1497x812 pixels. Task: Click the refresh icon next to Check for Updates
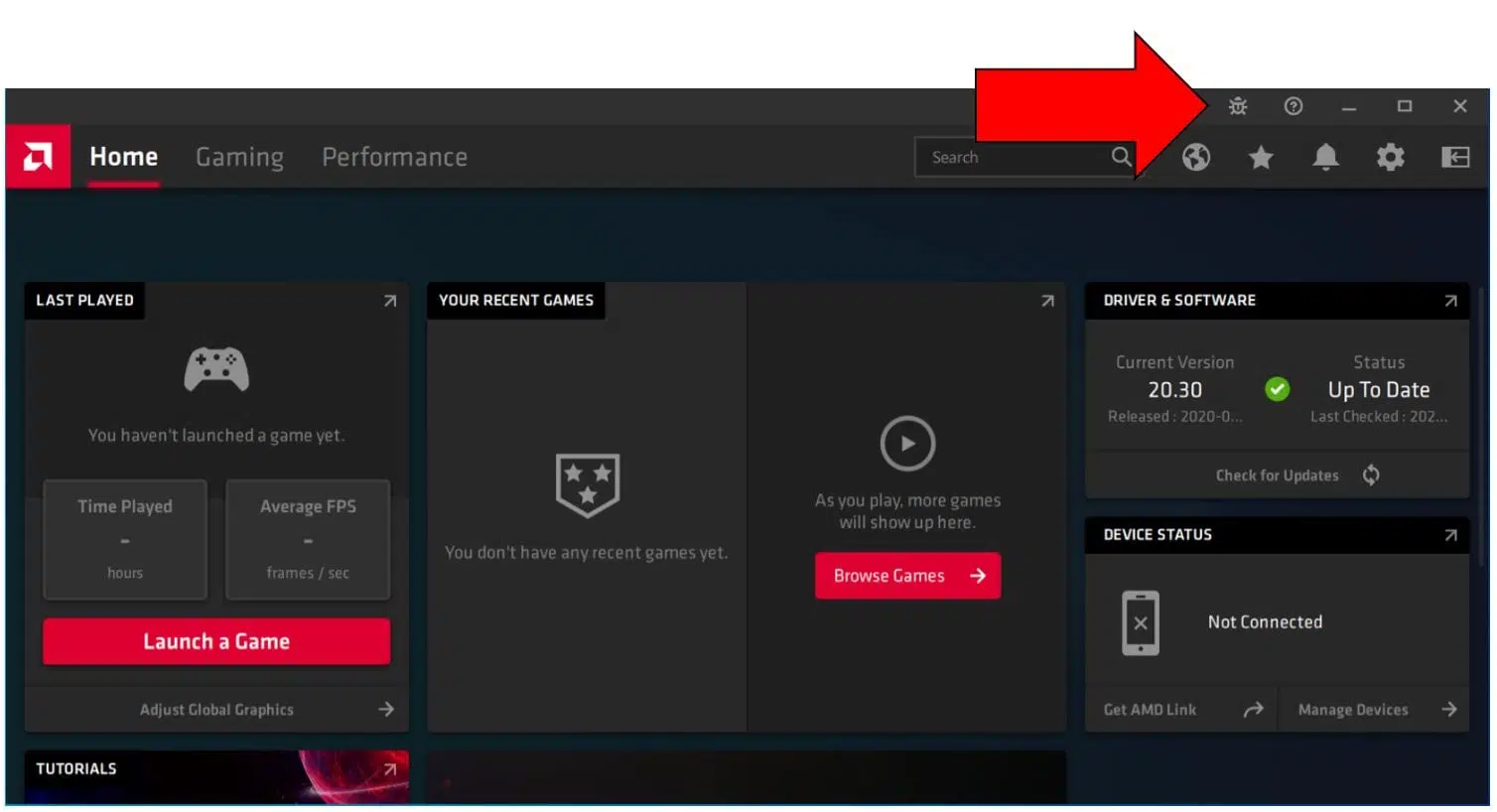pyautogui.click(x=1371, y=474)
